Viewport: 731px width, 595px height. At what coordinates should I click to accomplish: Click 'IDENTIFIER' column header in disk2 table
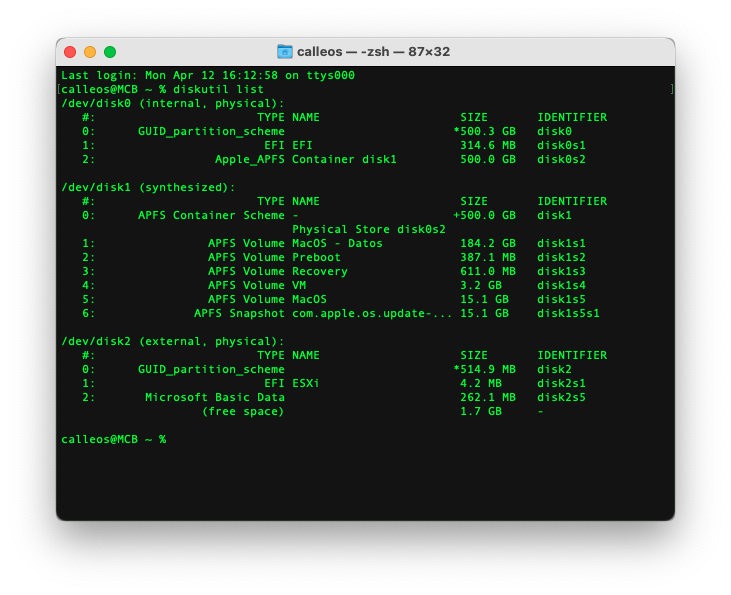(572, 355)
